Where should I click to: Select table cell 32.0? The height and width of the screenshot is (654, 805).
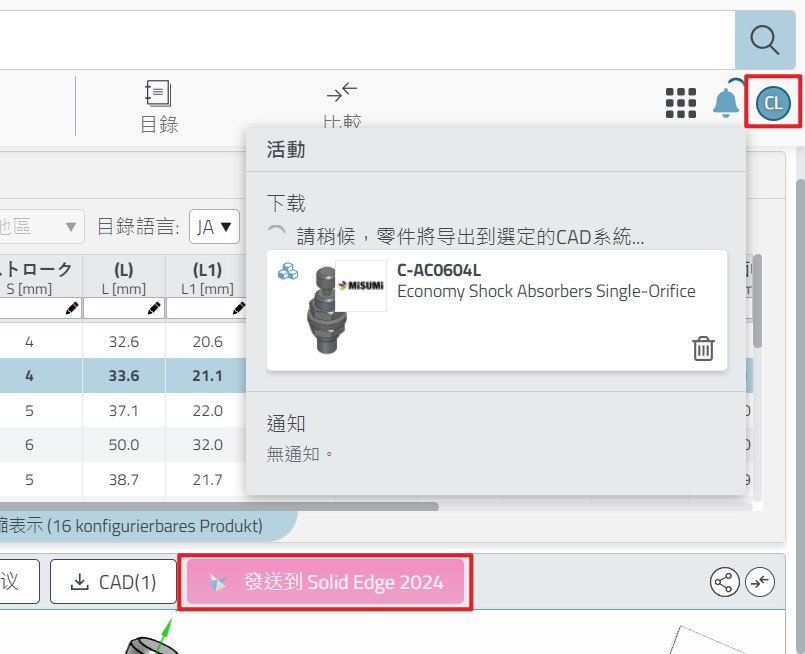[206, 445]
